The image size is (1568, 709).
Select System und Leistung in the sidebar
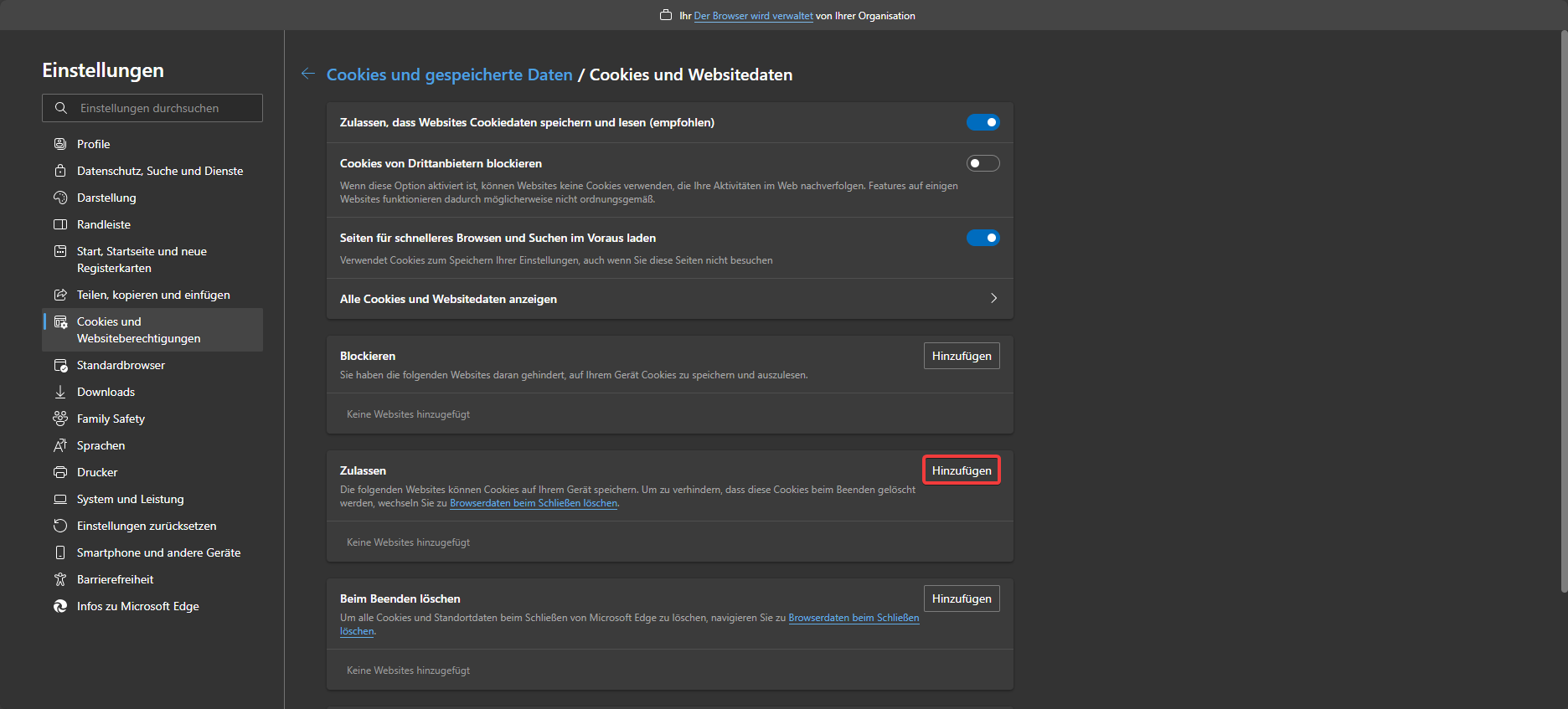130,499
